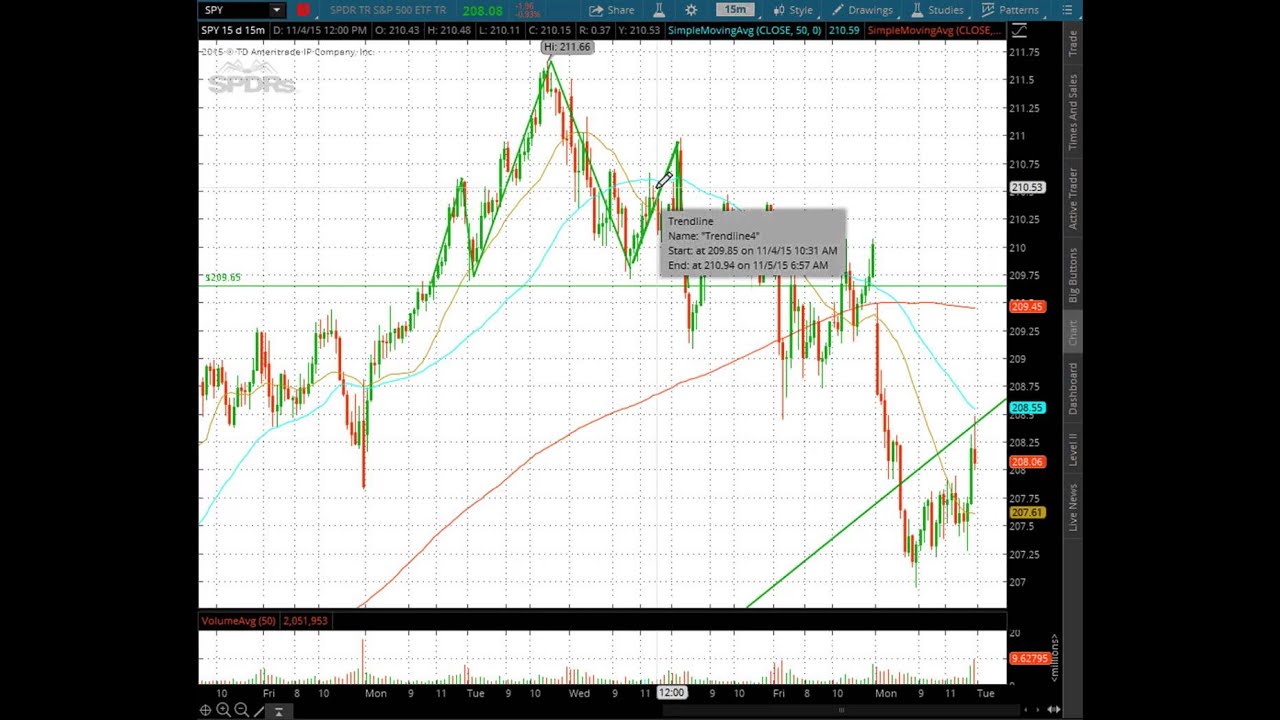This screenshot has width=1280, height=720.
Task: Open the Active Trader side tab
Action: [1073, 198]
